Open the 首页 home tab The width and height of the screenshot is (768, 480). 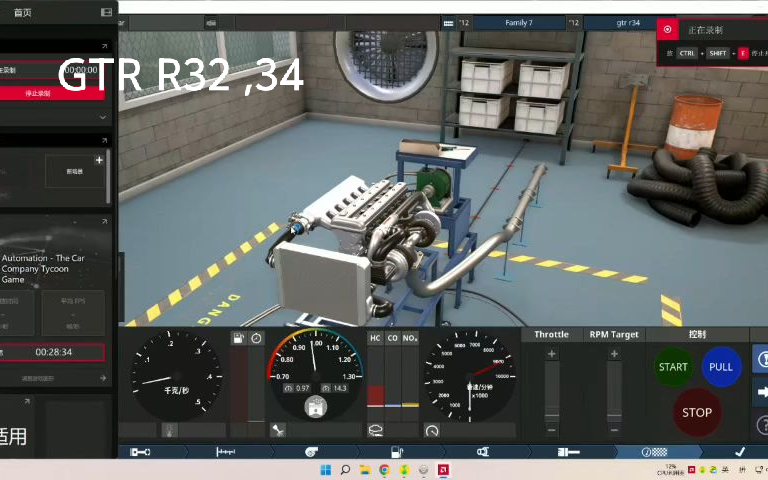[23, 12]
